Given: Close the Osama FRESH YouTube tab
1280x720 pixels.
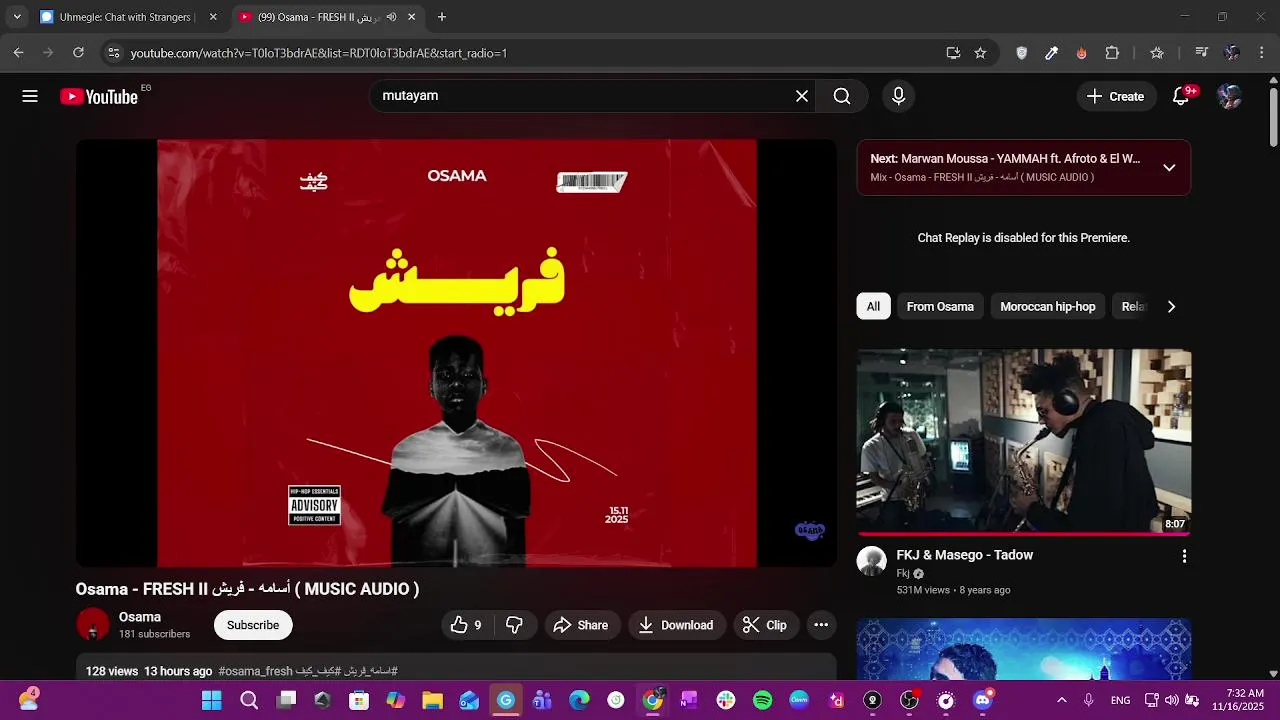Looking at the screenshot, I should tap(411, 17).
